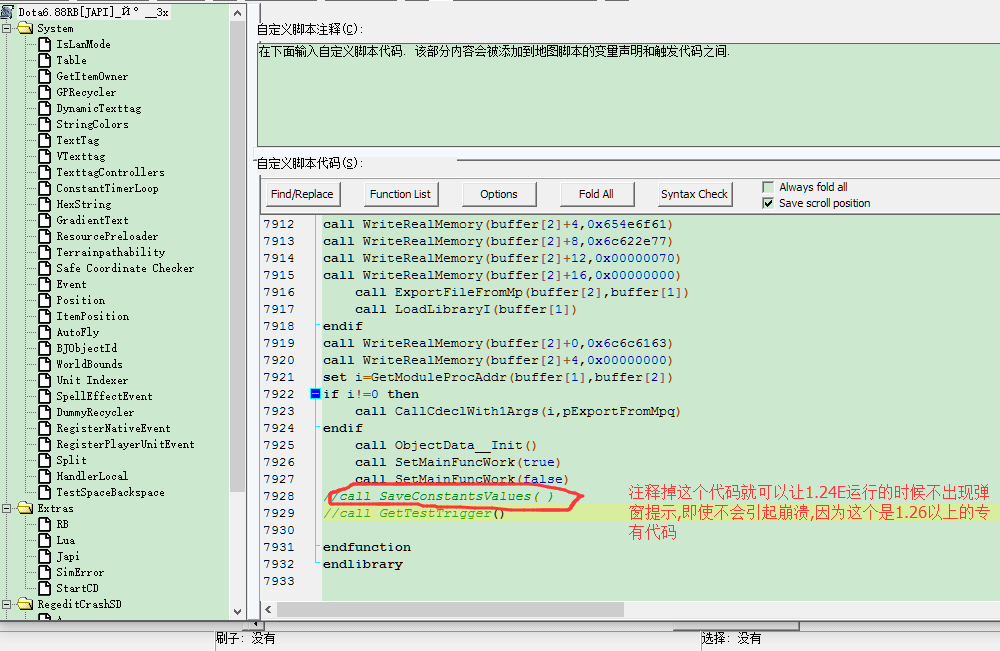The image size is (1000, 651).
Task: Click line '//call GetTestTrigger()'
Action: coord(414,513)
